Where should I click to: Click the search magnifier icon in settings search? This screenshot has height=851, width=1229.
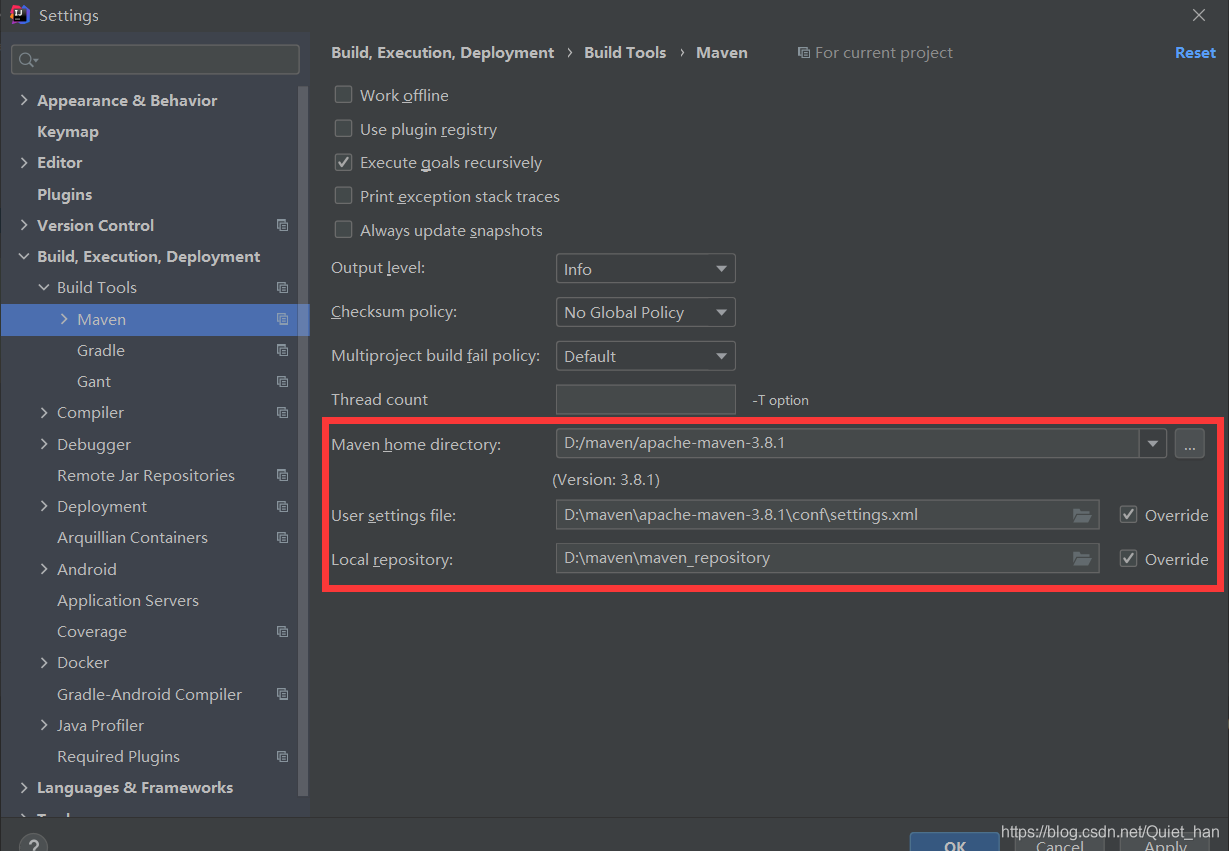(x=28, y=60)
